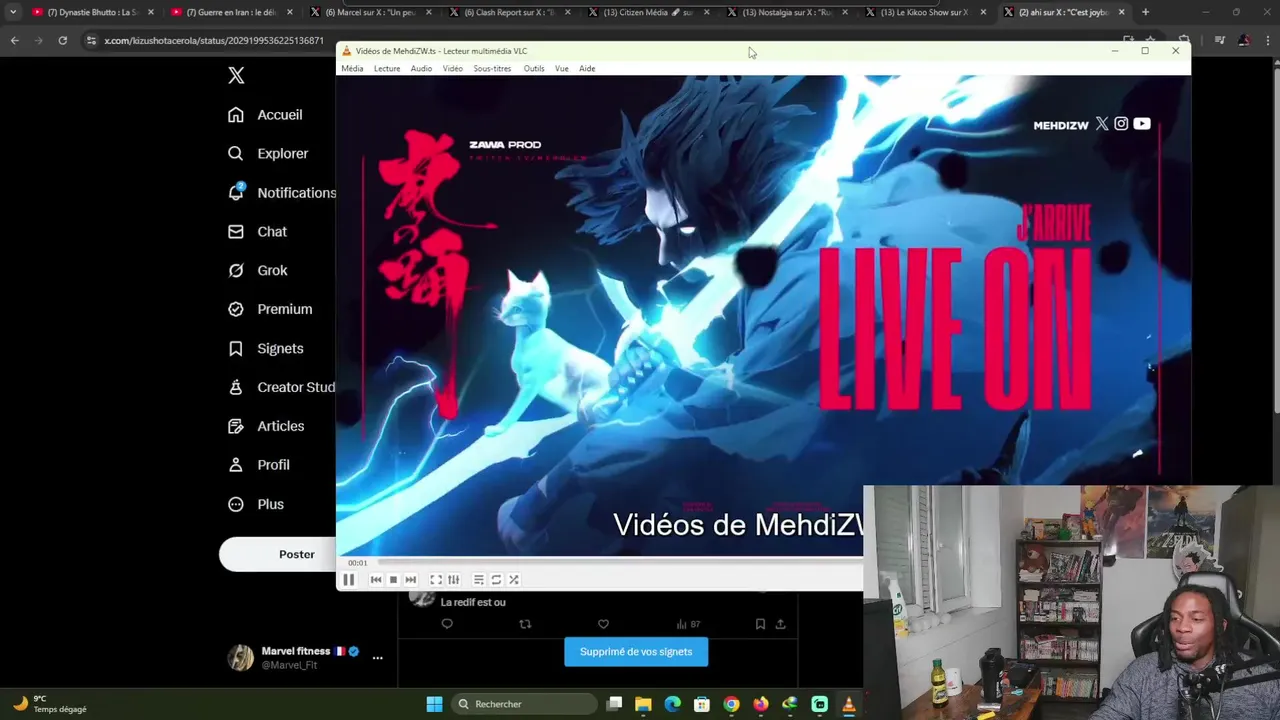Viewport: 1280px width, 720px height.
Task: Share the 'La redif est ou' post
Action: (x=781, y=624)
